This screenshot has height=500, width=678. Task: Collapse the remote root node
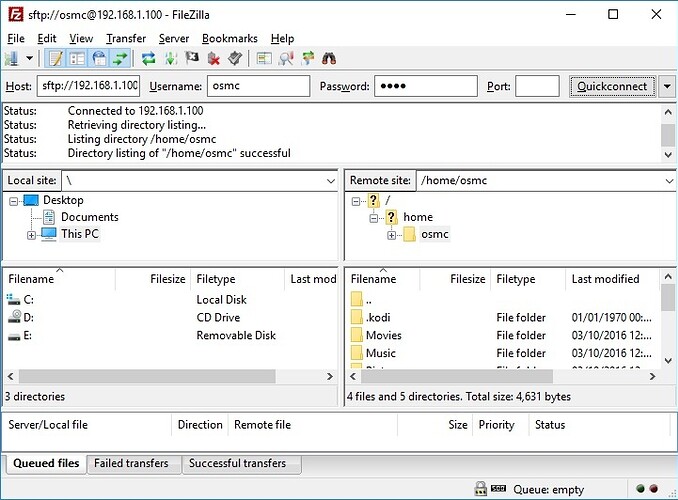[x=356, y=201]
